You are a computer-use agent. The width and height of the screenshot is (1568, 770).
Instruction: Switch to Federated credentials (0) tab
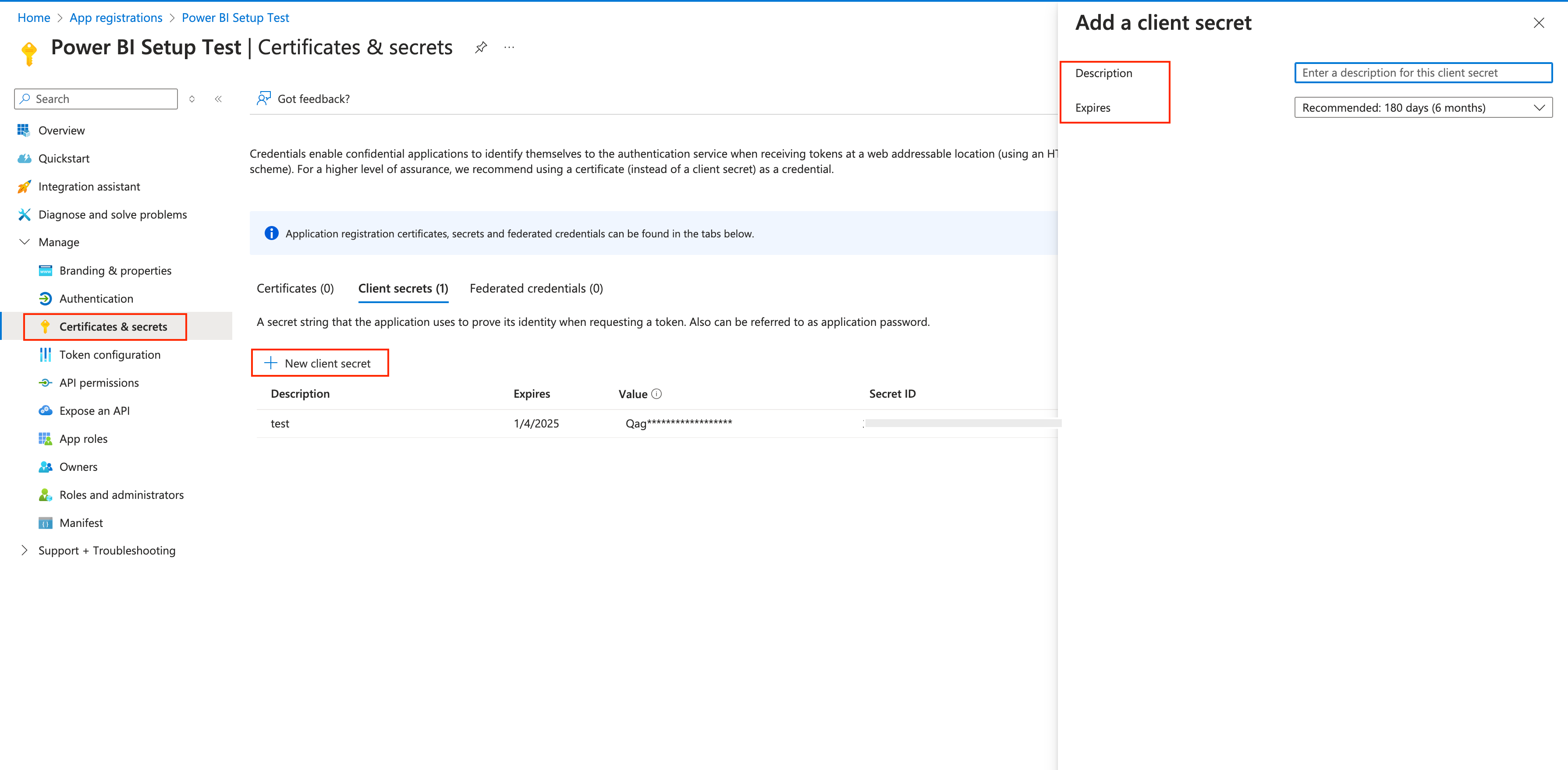536,288
